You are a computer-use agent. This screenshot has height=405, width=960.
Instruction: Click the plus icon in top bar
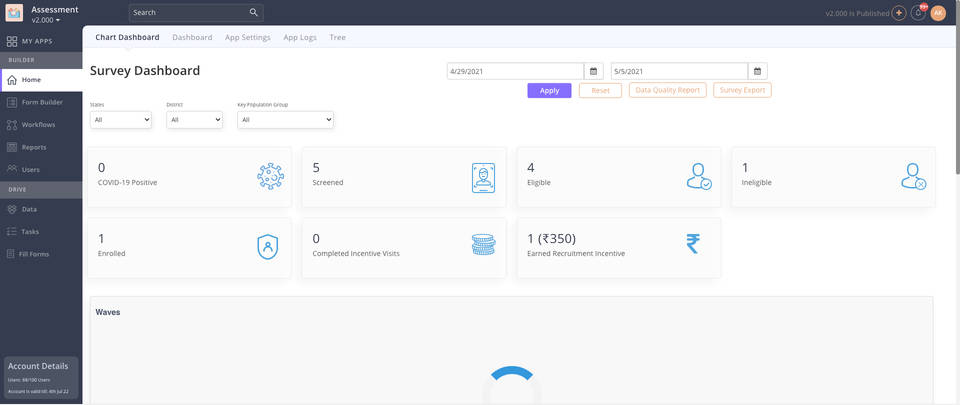click(x=898, y=13)
